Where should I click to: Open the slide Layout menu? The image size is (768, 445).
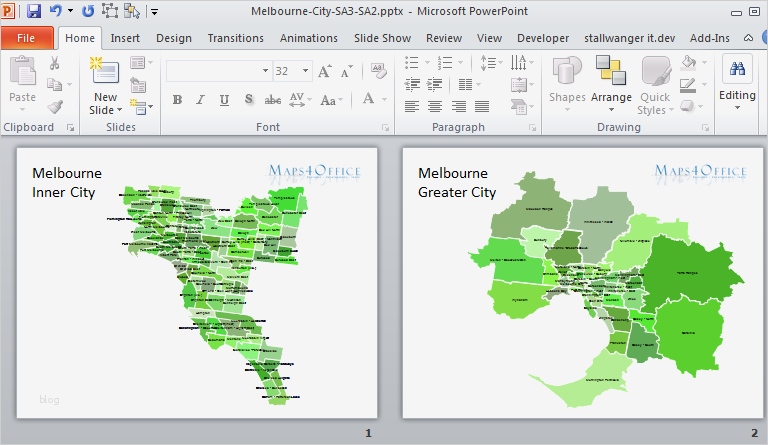[x=141, y=63]
